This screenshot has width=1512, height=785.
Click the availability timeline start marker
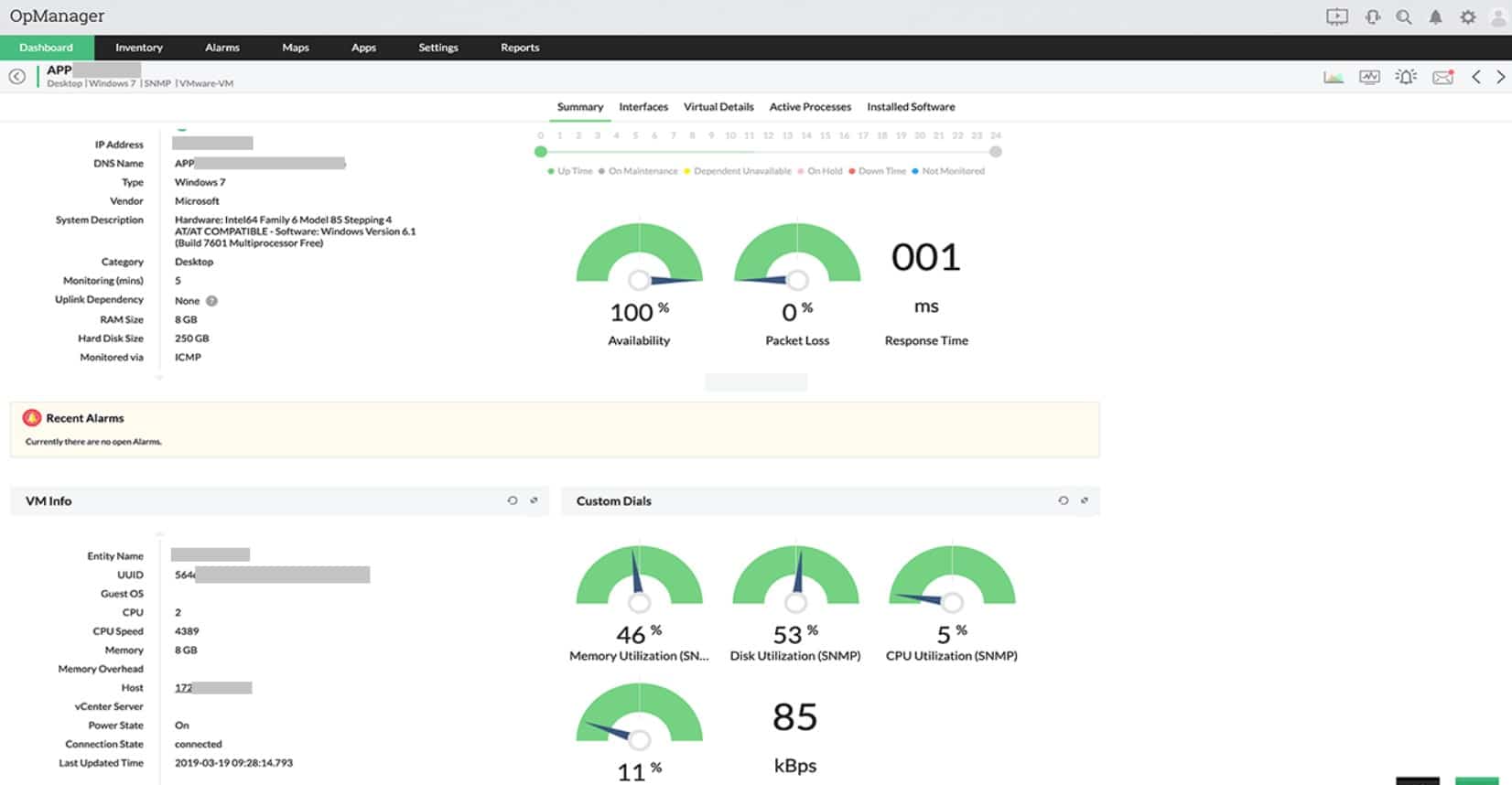tap(541, 152)
